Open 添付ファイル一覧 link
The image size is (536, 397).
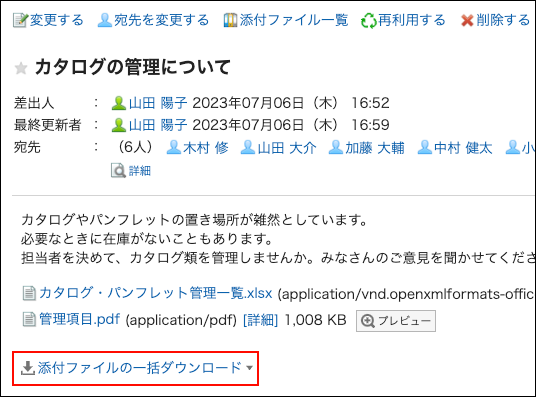(x=294, y=20)
